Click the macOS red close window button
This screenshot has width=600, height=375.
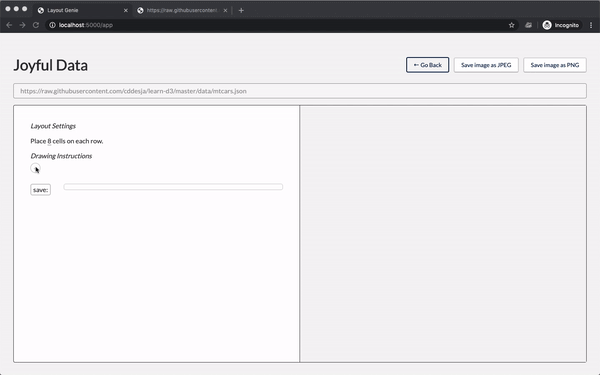(8, 9)
